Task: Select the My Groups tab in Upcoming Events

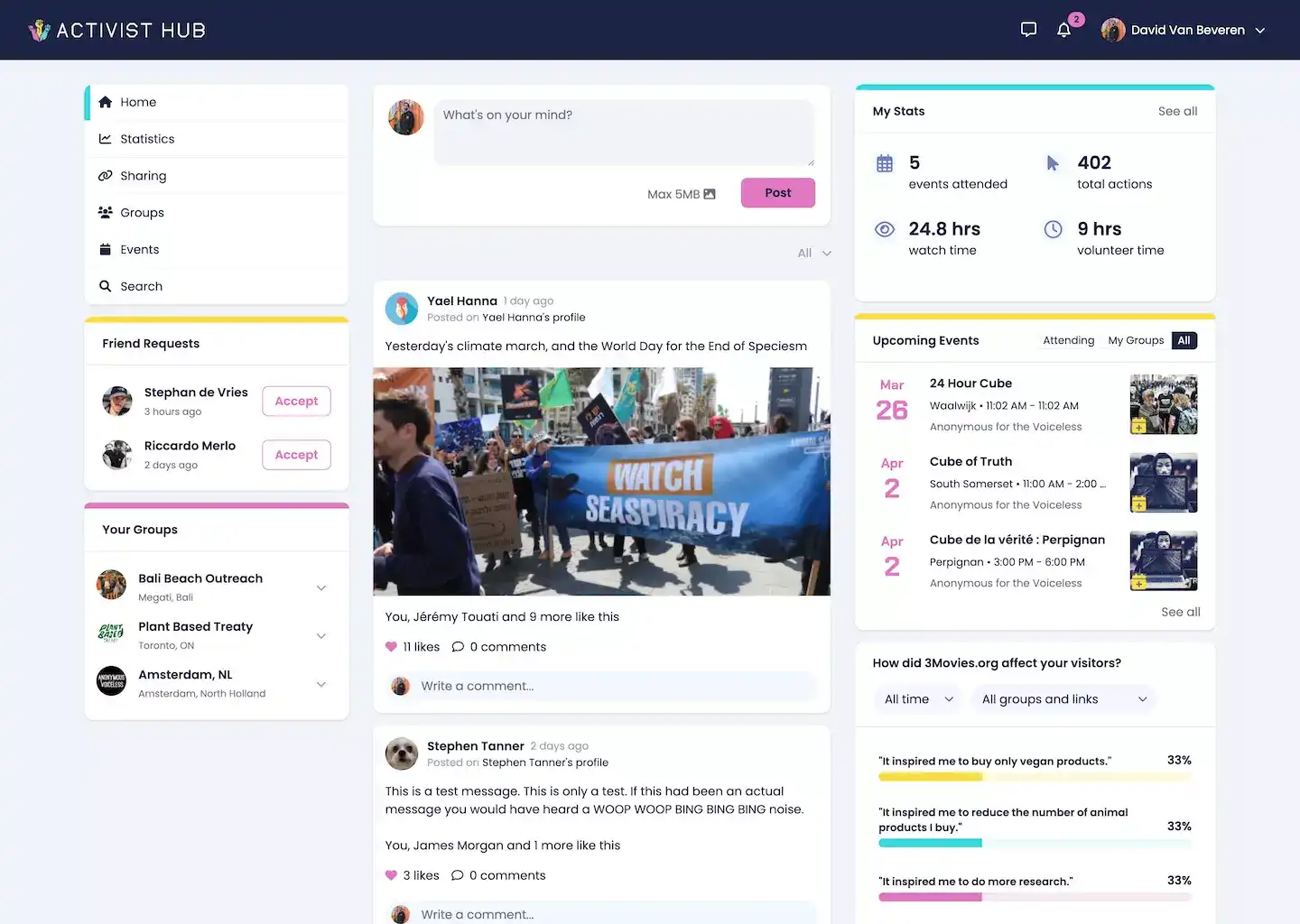Action: [x=1136, y=340]
